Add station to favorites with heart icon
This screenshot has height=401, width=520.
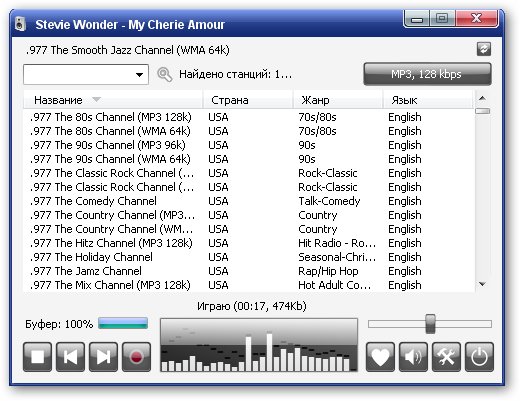pos(380,357)
